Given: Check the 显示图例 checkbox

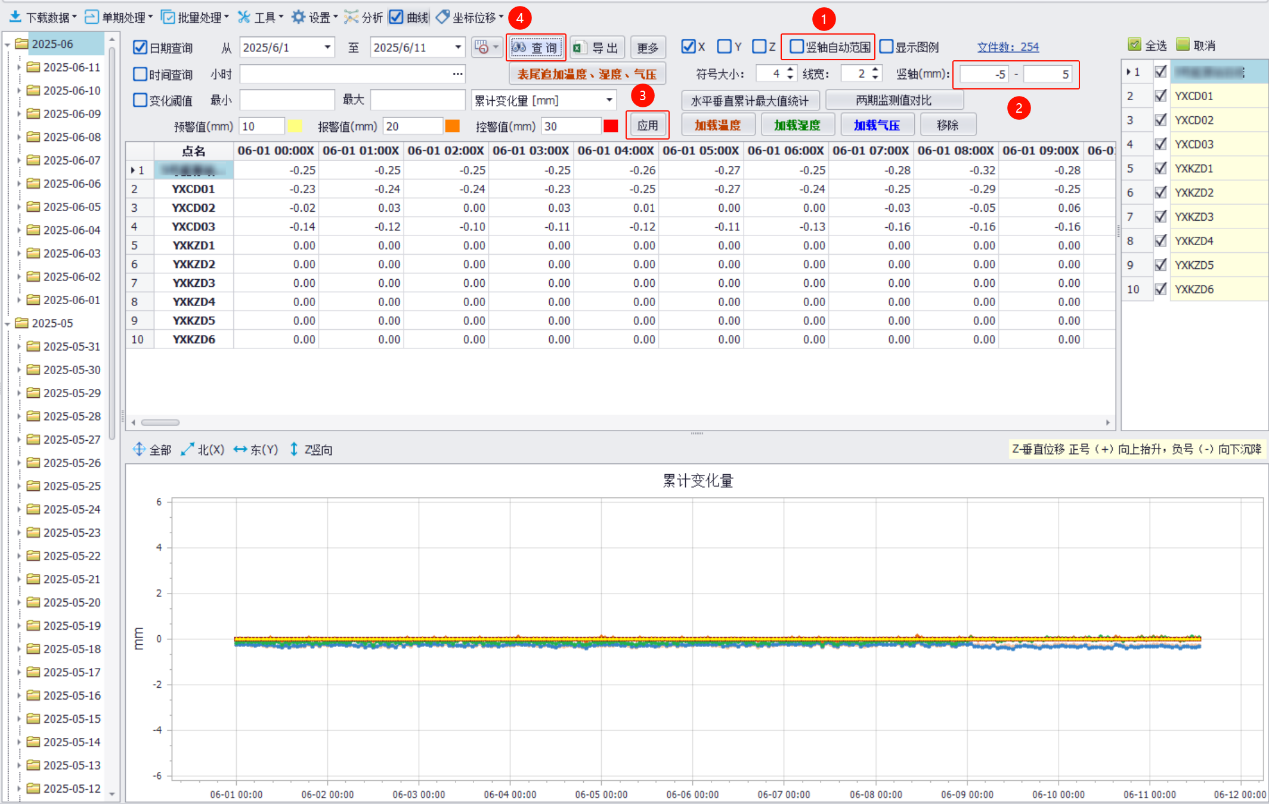Looking at the screenshot, I should click(886, 47).
